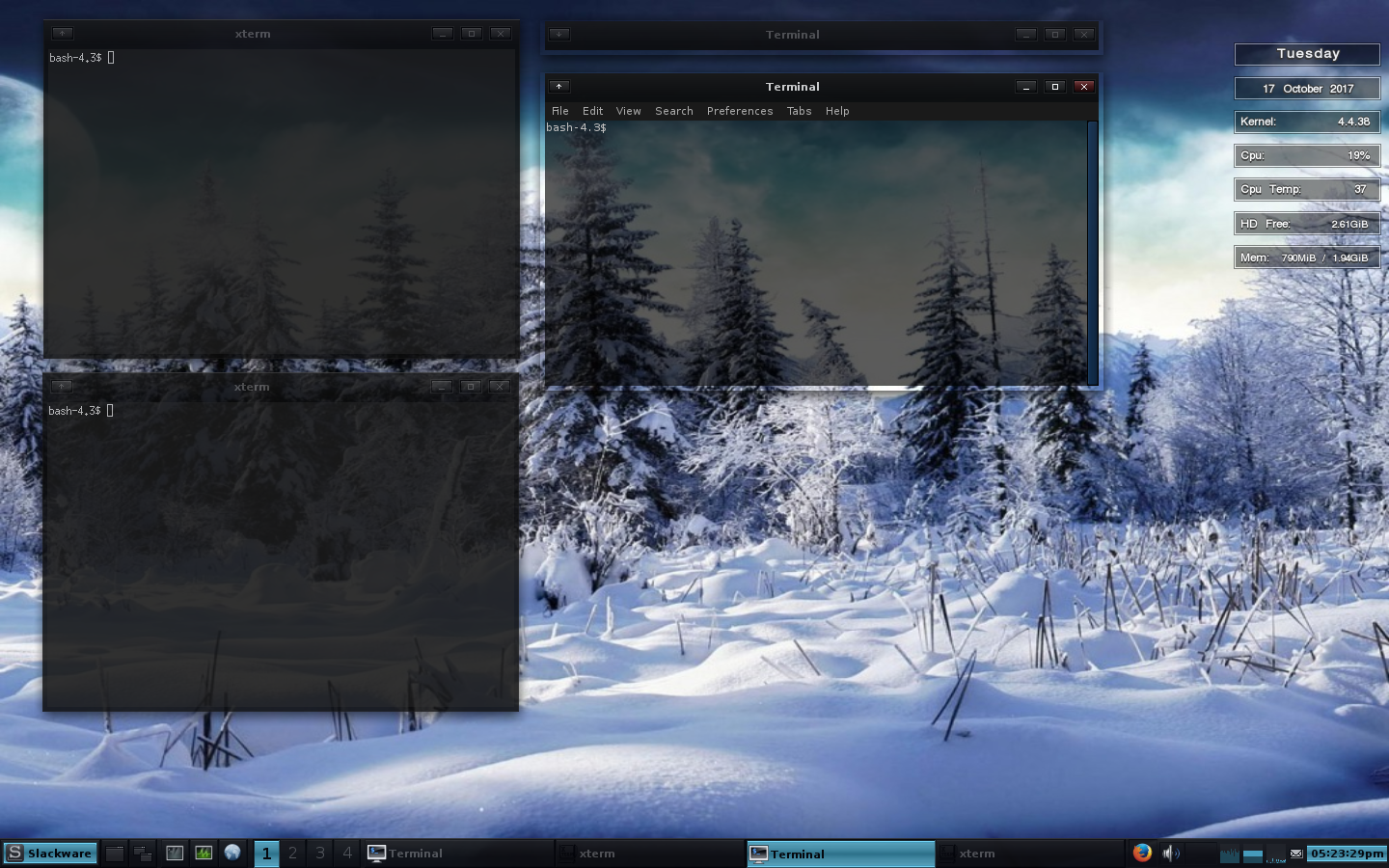This screenshot has width=1389, height=868.
Task: Open the Preferences menu in Terminal
Action: (x=740, y=111)
